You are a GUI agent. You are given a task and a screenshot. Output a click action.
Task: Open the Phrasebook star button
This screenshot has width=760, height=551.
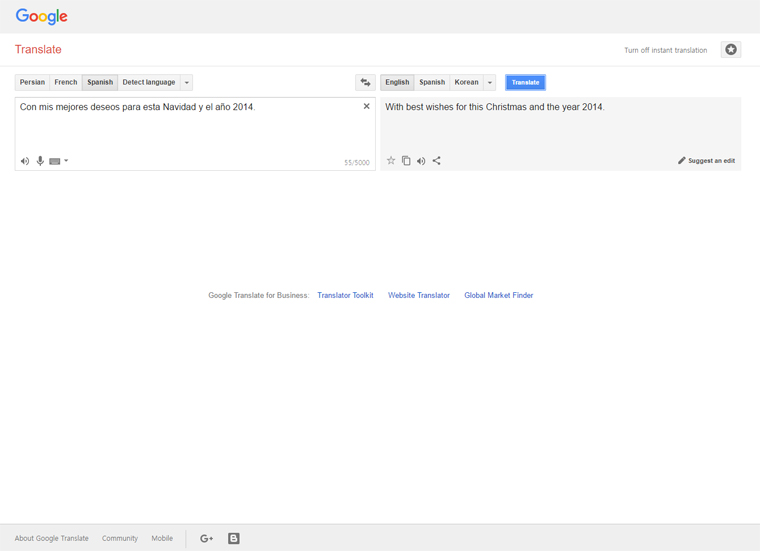731,49
